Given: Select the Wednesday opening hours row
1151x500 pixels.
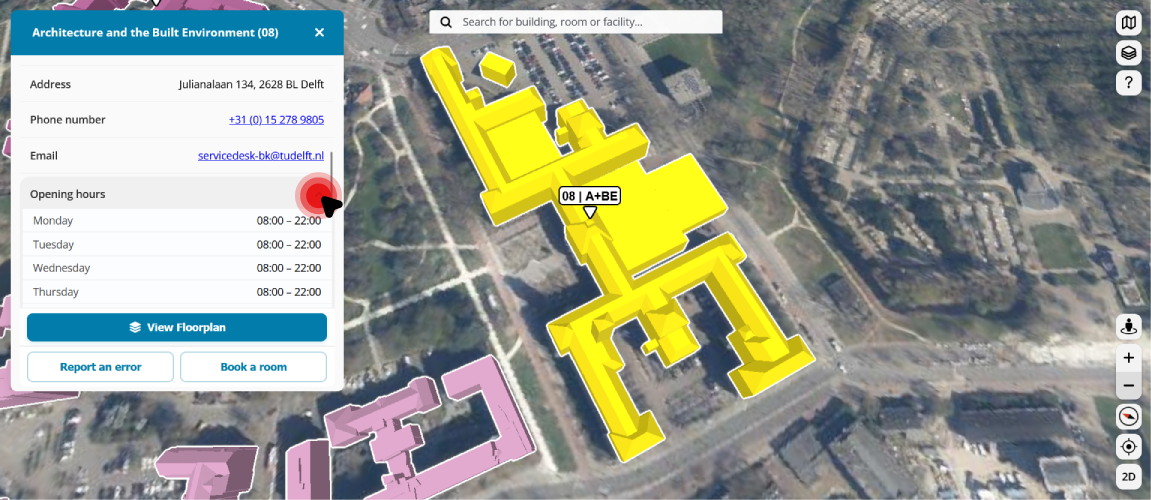Looking at the screenshot, I should (177, 268).
